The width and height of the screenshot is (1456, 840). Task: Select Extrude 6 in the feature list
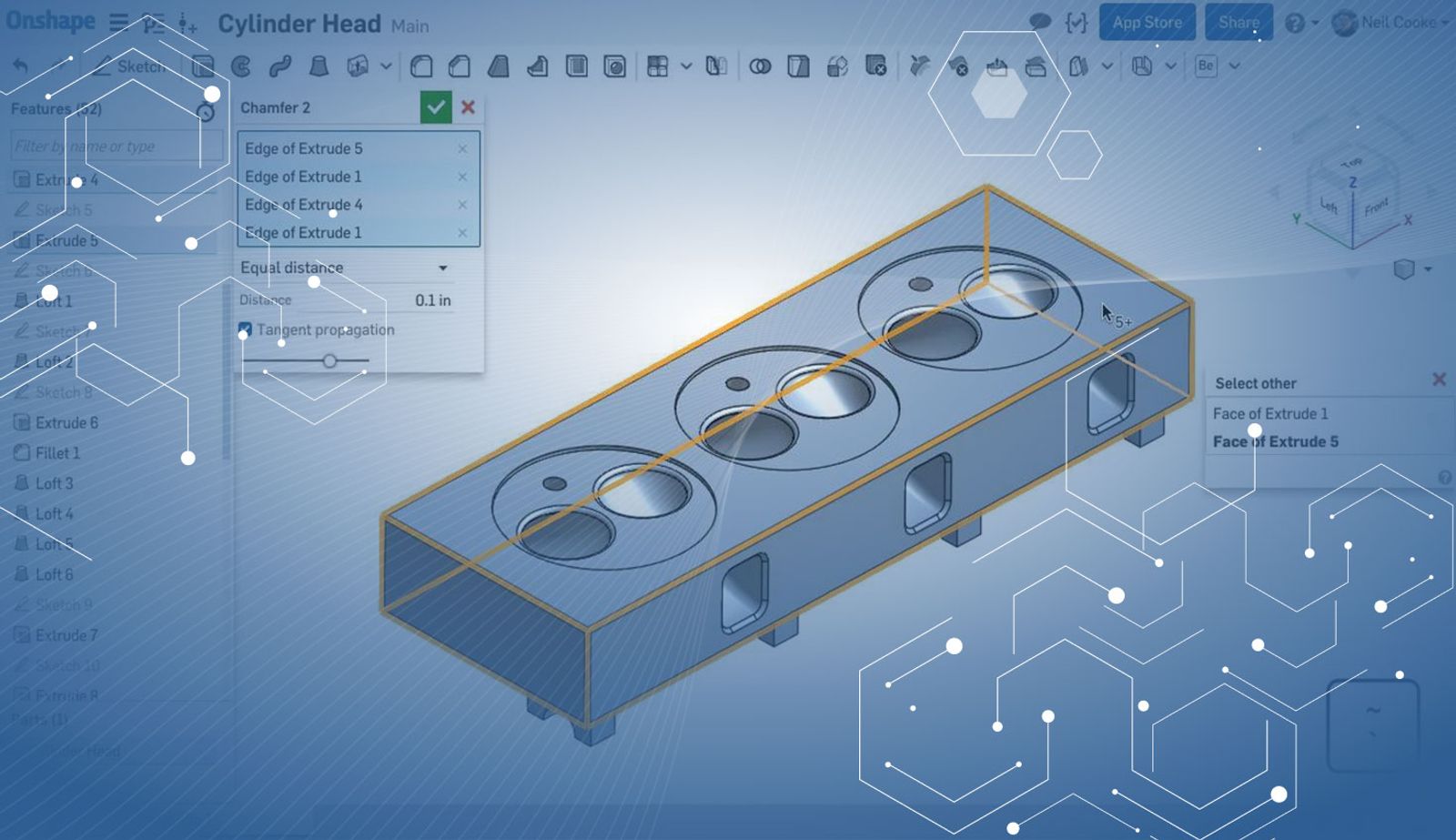point(66,423)
